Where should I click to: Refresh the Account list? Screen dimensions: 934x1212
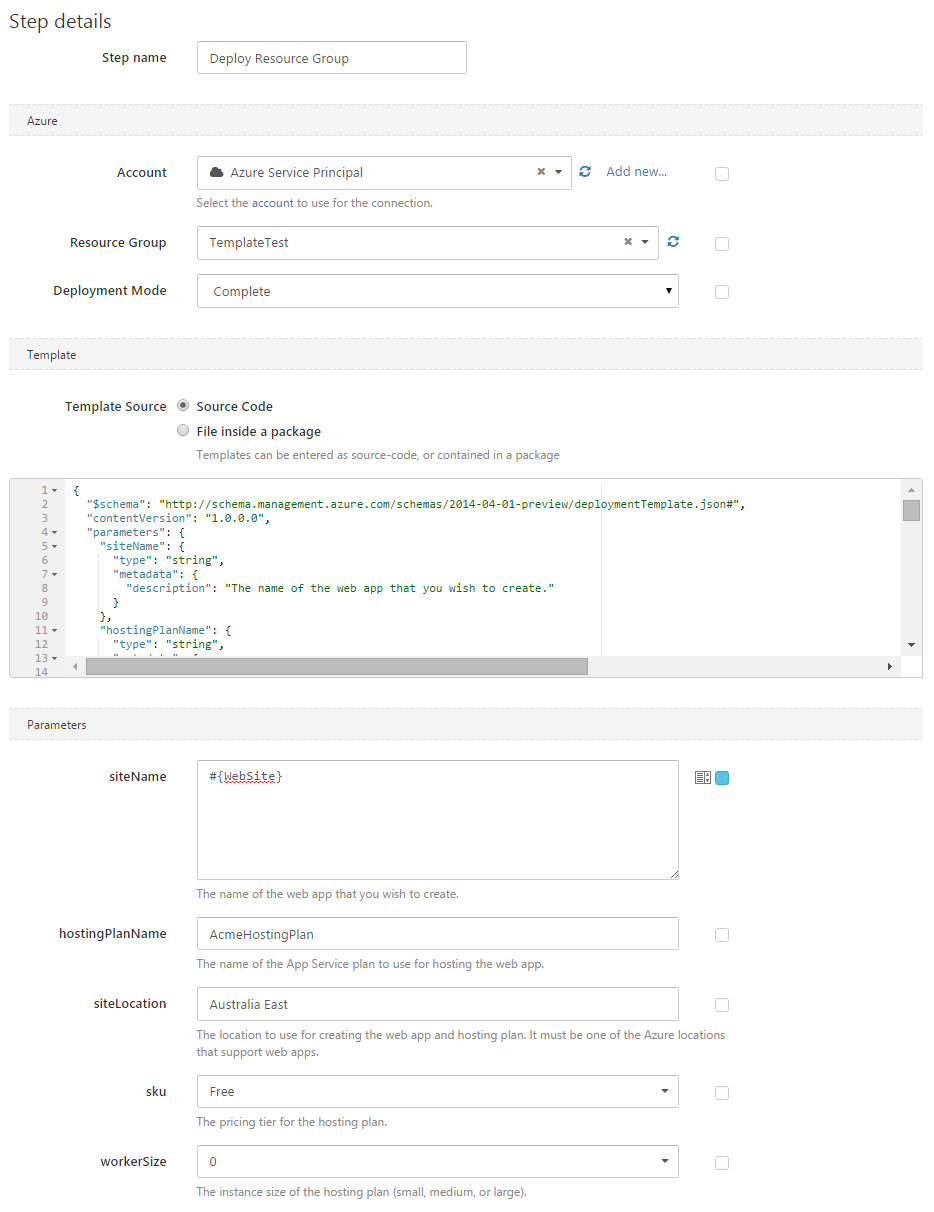(x=585, y=172)
